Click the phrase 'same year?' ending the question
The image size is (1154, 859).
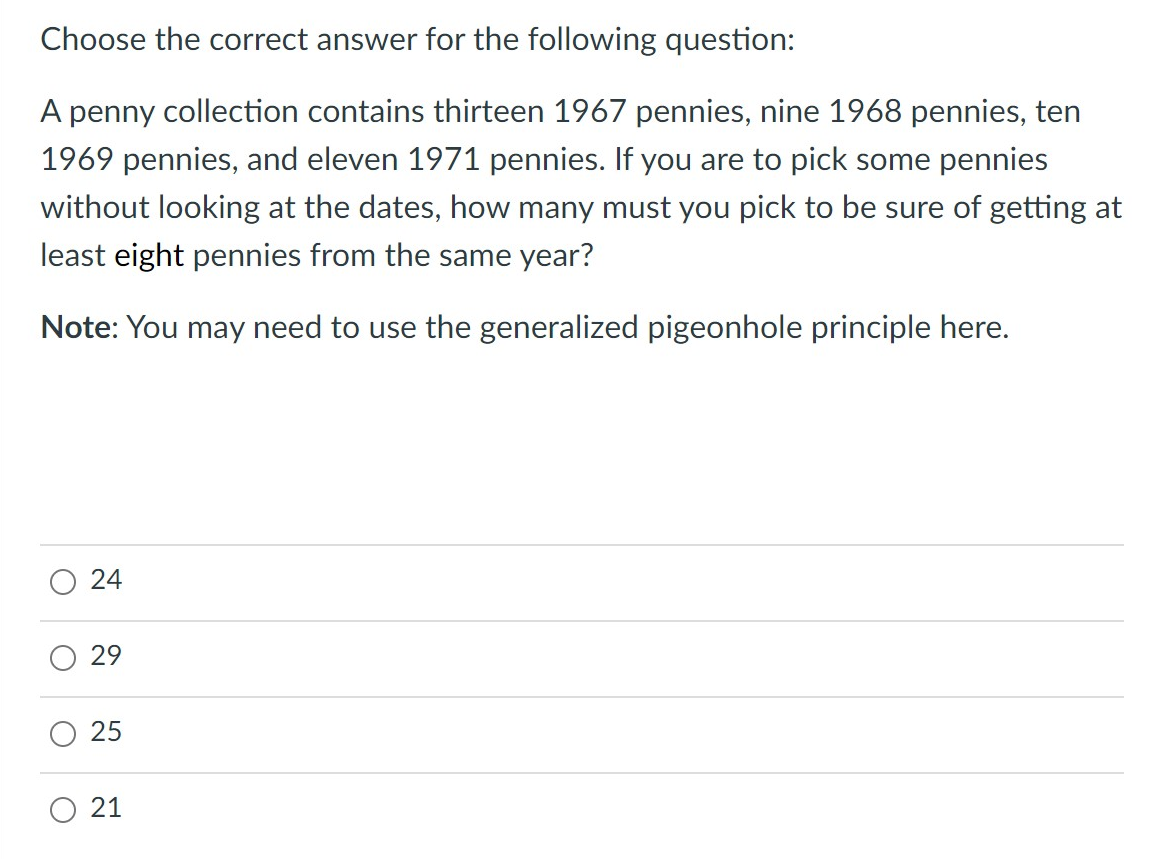[516, 257]
